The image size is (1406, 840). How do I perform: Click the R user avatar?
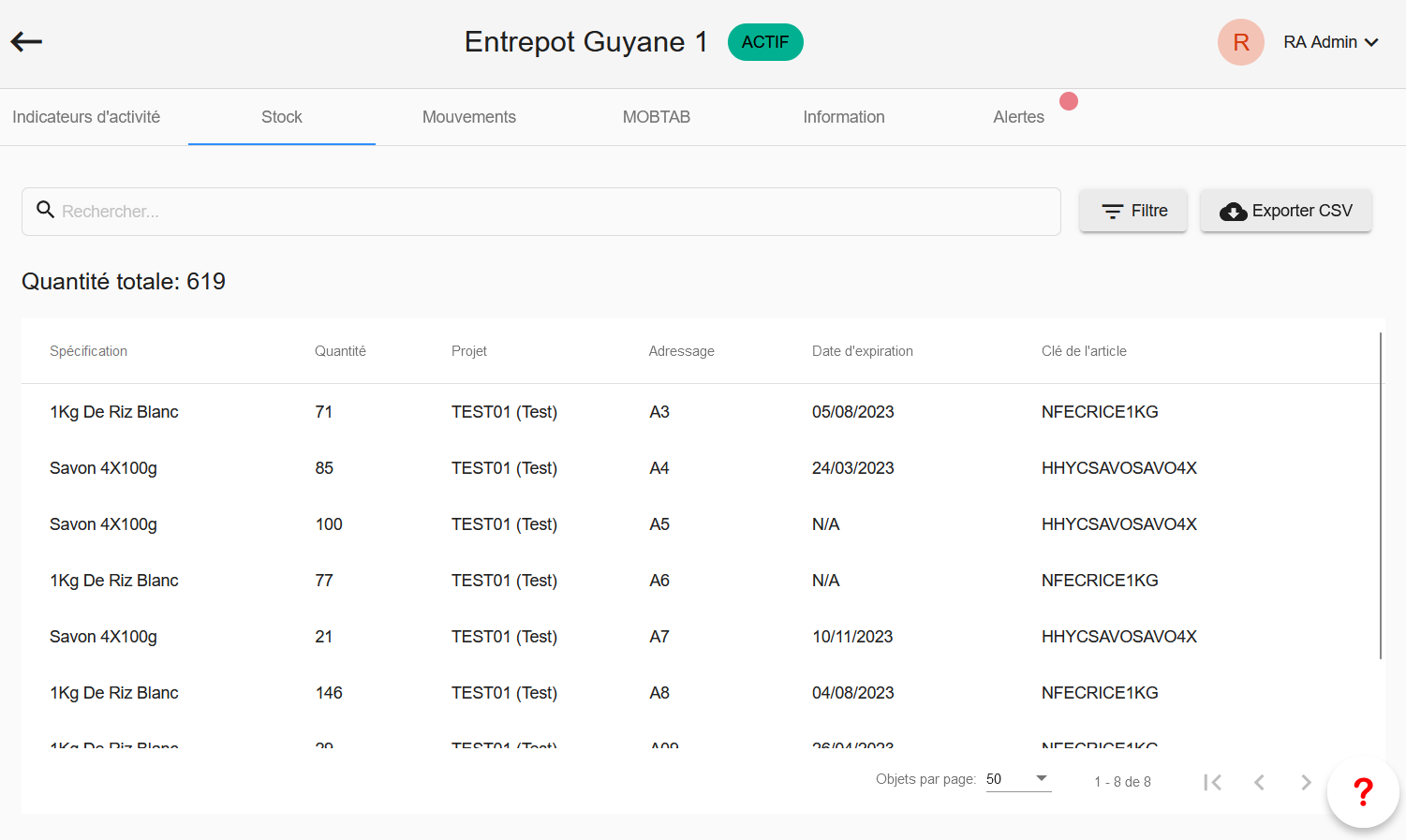tap(1240, 42)
